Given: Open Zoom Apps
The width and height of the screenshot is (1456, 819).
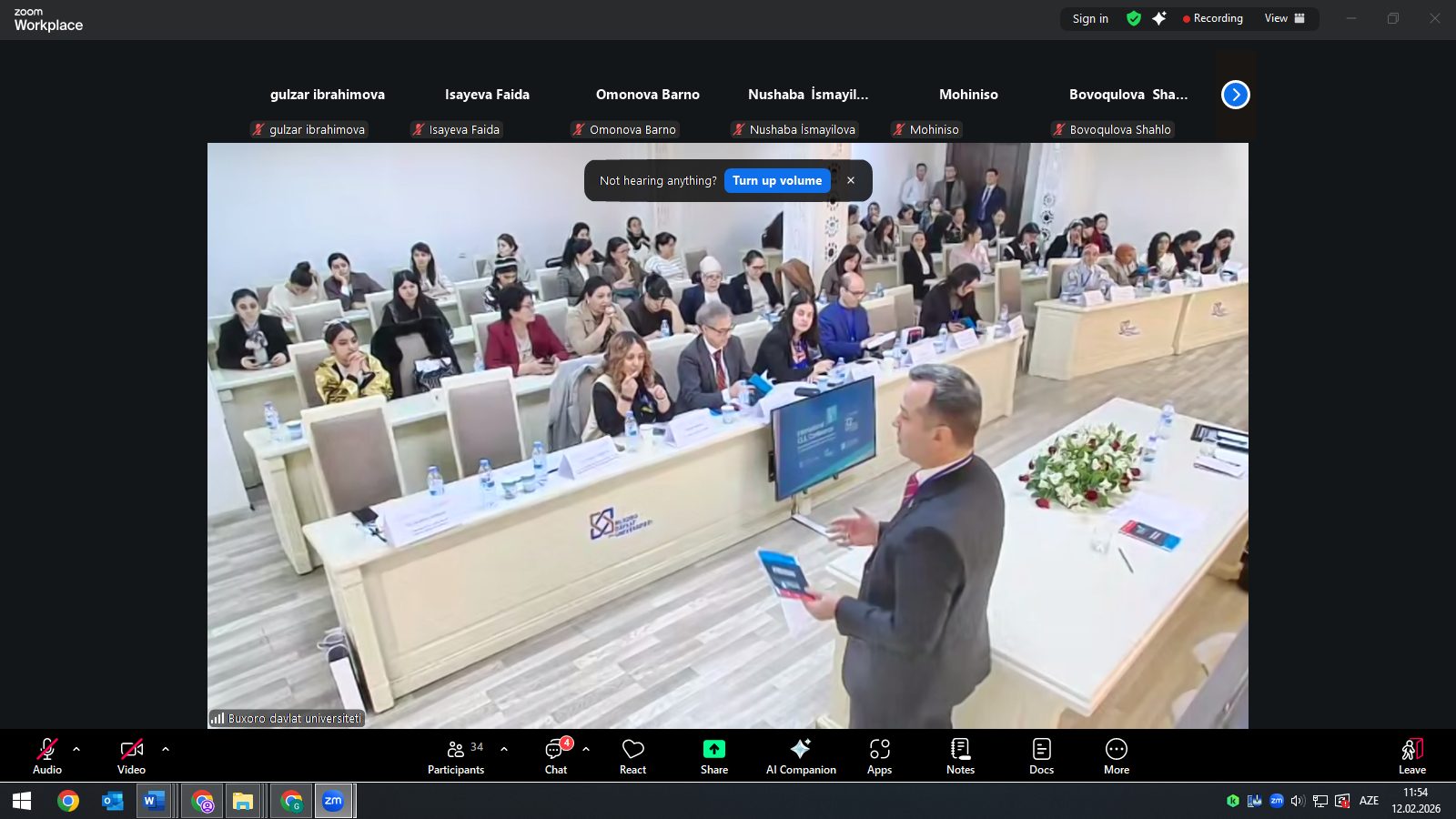Looking at the screenshot, I should (x=879, y=756).
